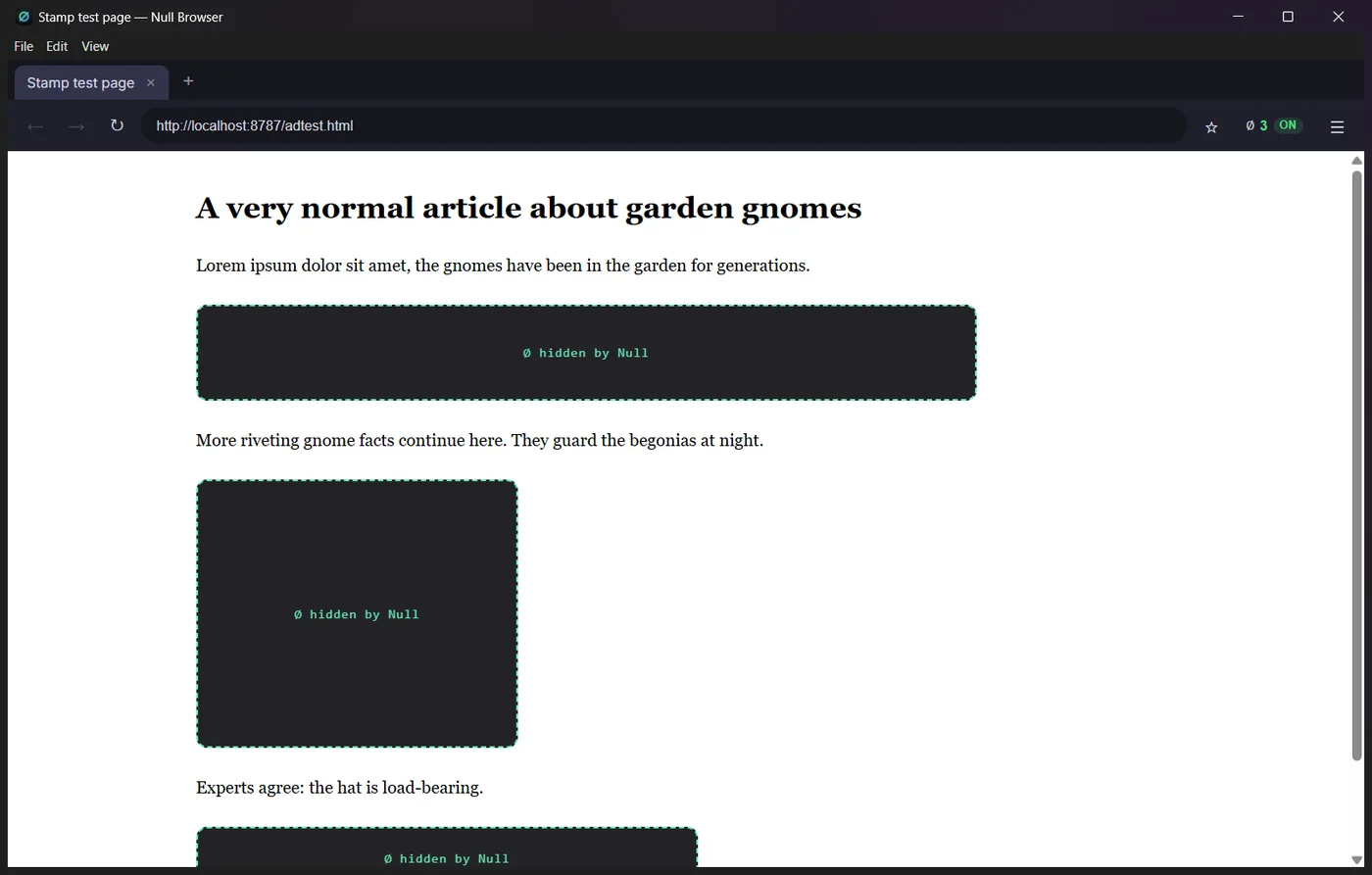Open the View menu

(95, 46)
